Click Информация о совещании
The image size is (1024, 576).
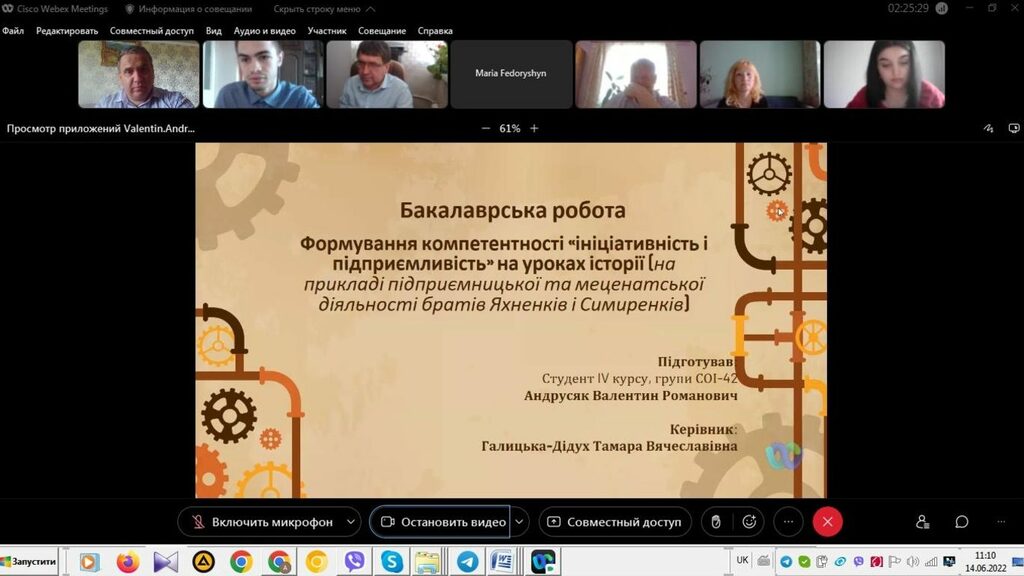[188, 9]
